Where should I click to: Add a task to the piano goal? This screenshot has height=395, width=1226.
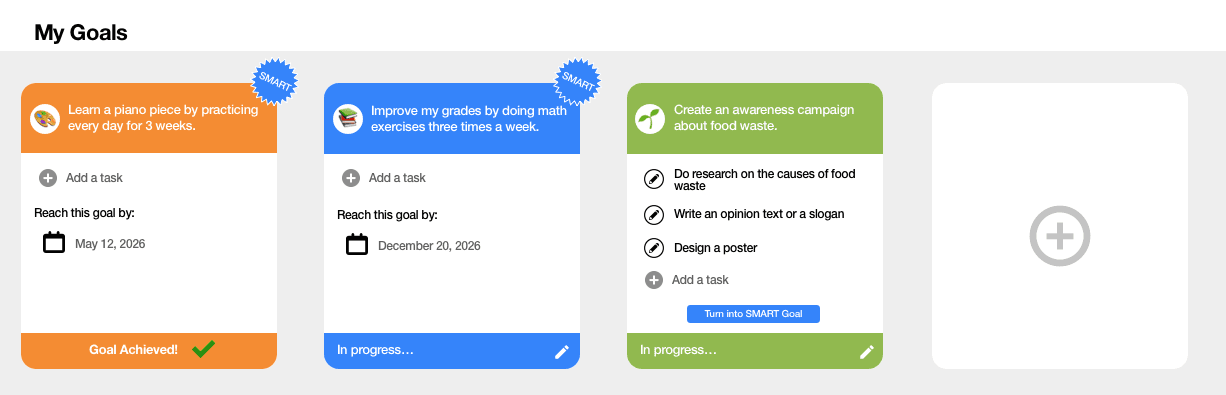[81, 178]
